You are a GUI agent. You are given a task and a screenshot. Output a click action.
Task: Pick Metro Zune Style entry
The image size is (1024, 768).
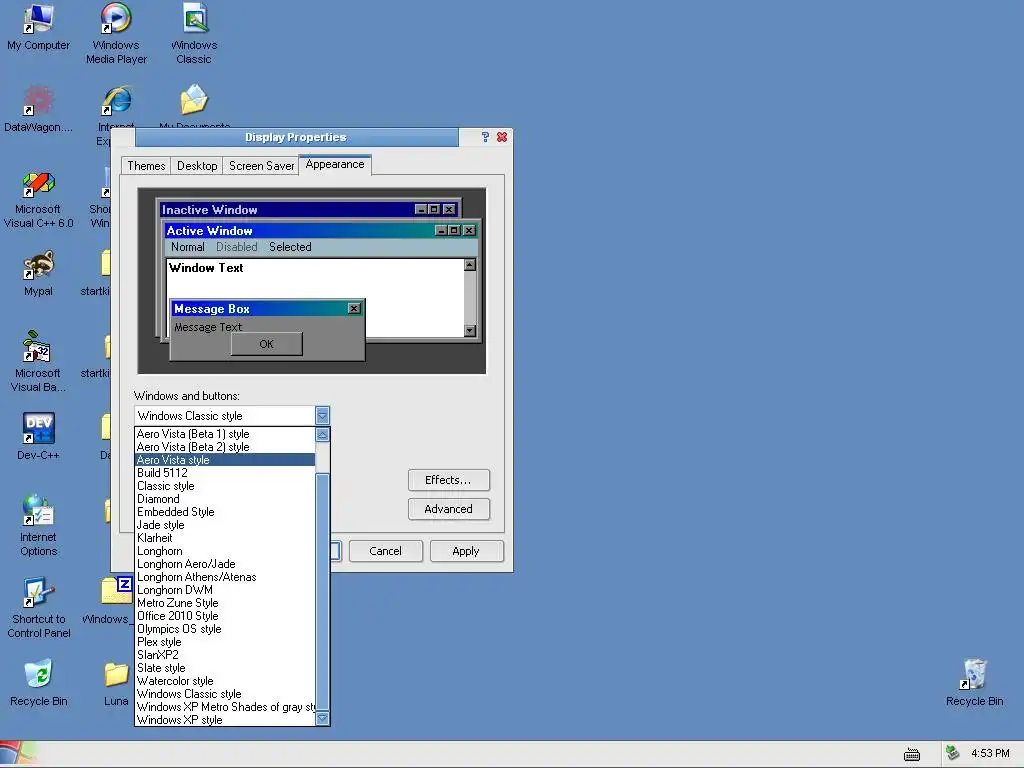tap(225, 603)
